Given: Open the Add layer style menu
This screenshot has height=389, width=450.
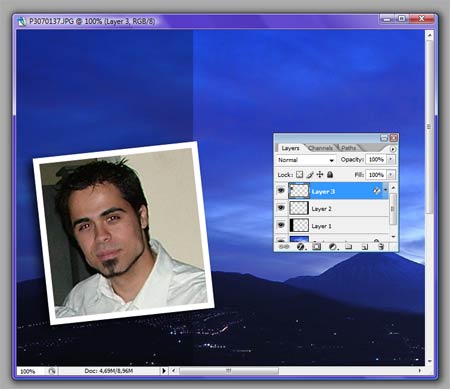Looking at the screenshot, I should point(301,246).
